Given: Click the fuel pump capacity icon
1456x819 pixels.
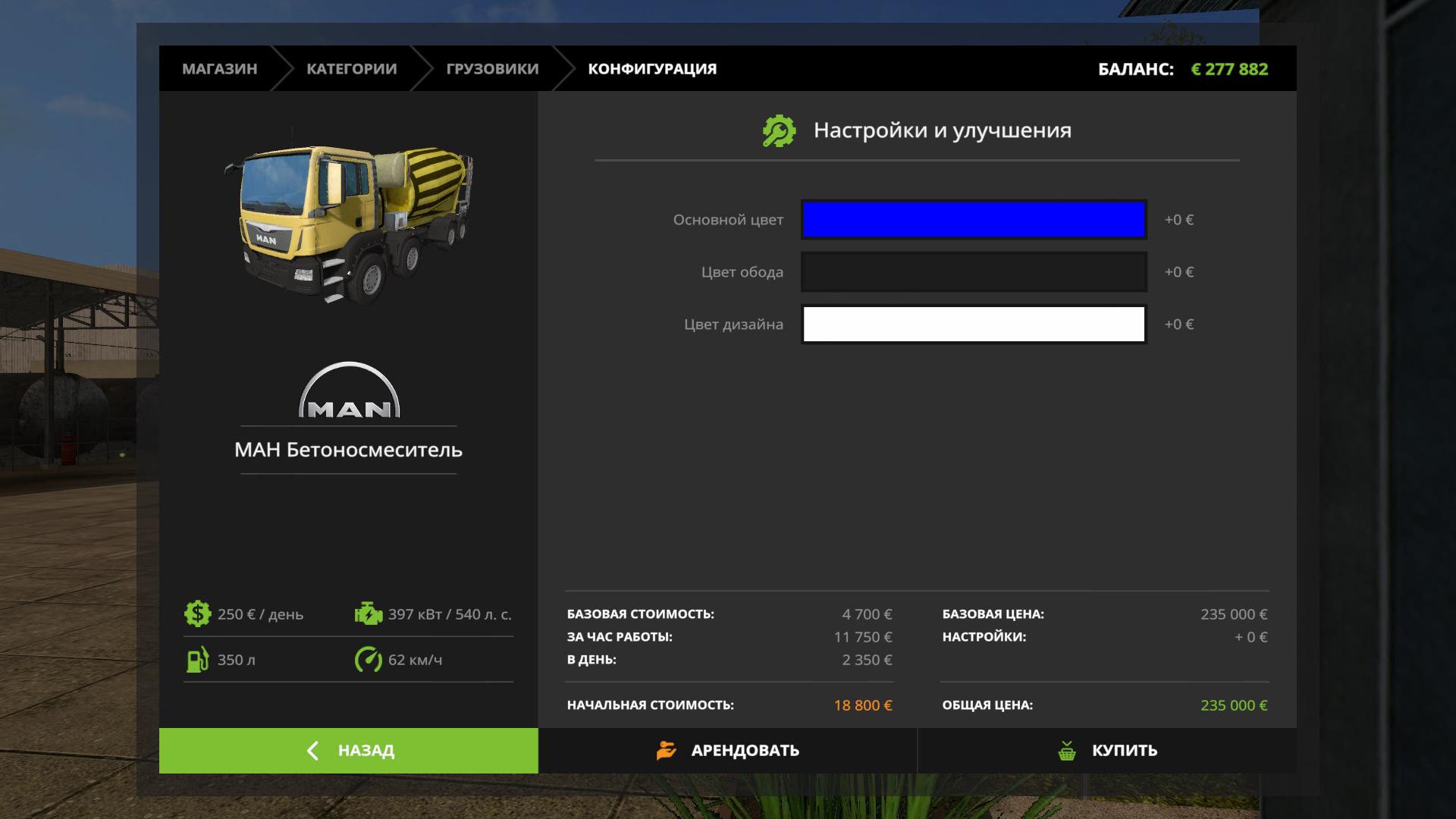Looking at the screenshot, I should pos(197,660).
